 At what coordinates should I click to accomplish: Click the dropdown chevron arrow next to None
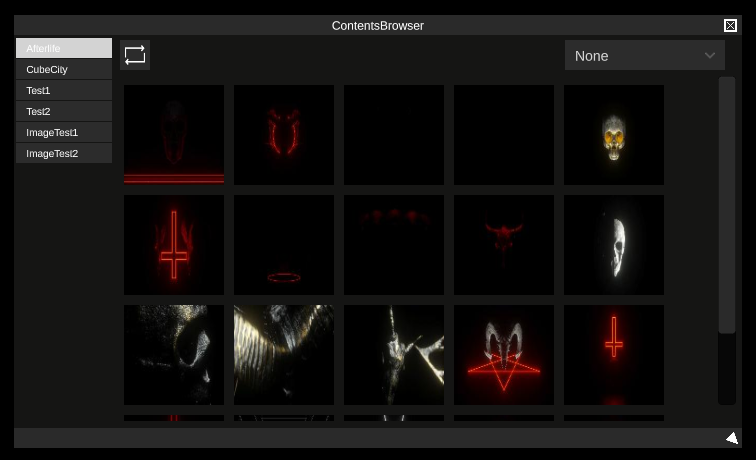(x=710, y=56)
